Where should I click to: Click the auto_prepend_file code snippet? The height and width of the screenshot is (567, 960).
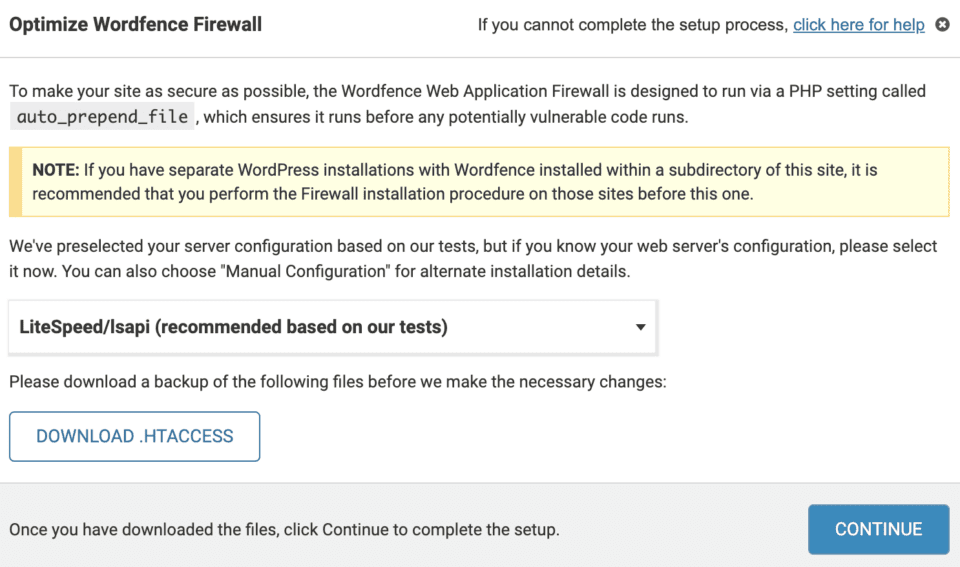tap(102, 117)
